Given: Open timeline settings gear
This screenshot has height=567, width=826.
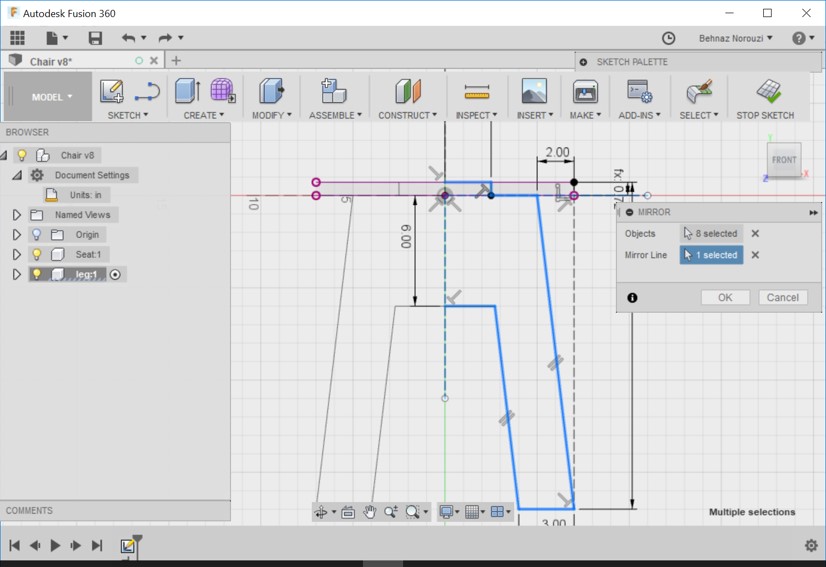Looking at the screenshot, I should pyautogui.click(x=811, y=545).
